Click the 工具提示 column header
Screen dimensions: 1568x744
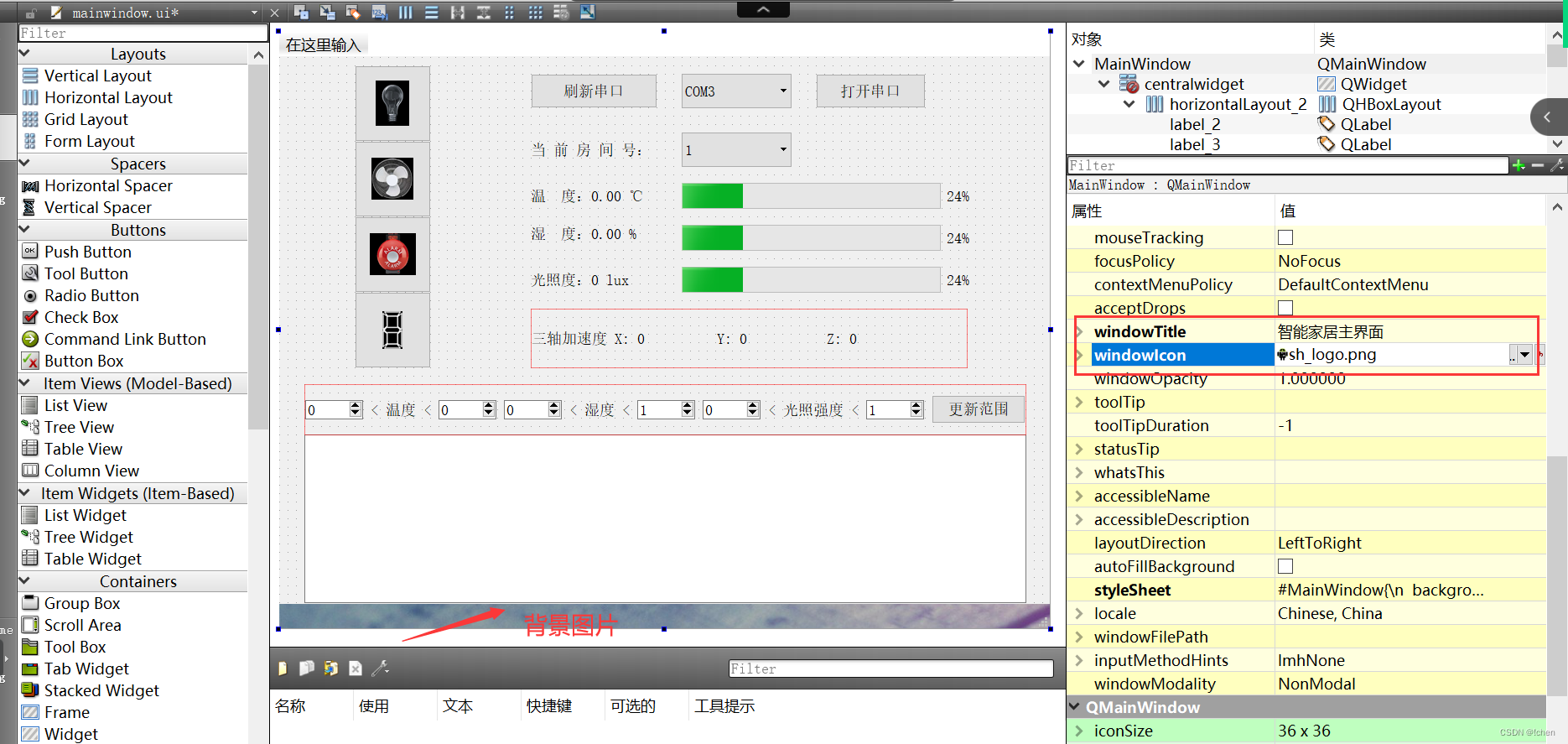(x=724, y=706)
